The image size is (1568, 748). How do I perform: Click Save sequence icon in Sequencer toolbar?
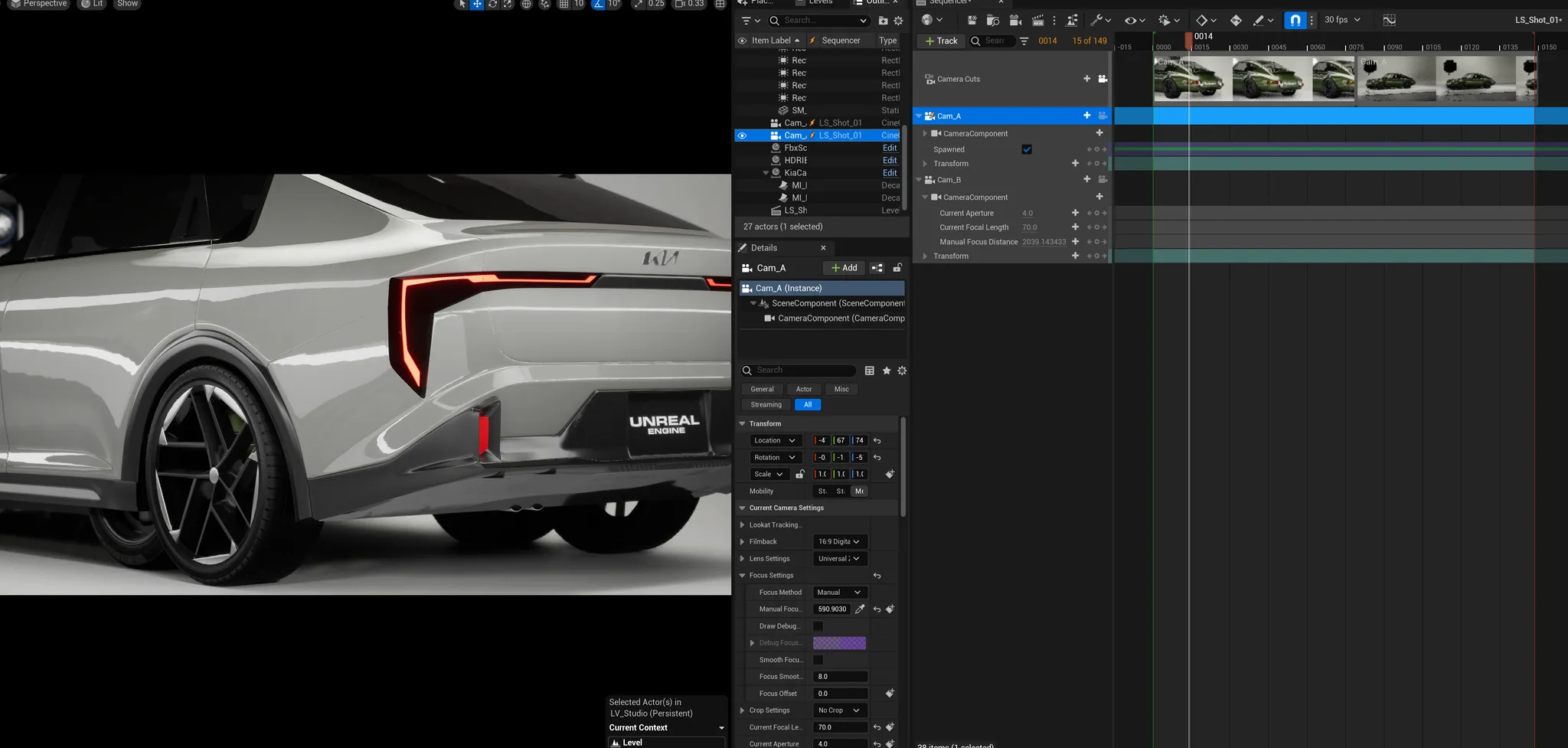[x=972, y=20]
